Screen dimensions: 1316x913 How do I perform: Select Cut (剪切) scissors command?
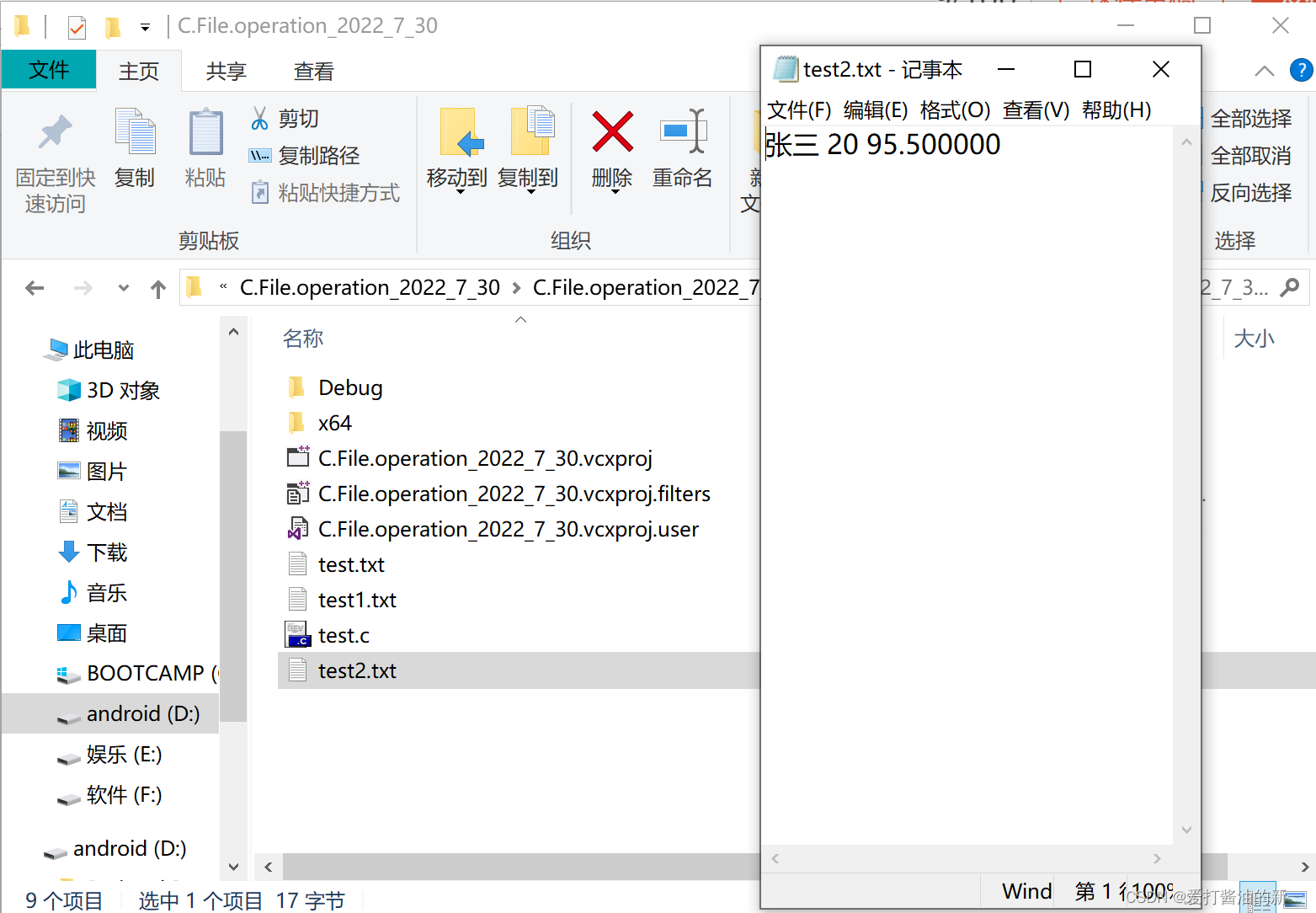pos(285,119)
